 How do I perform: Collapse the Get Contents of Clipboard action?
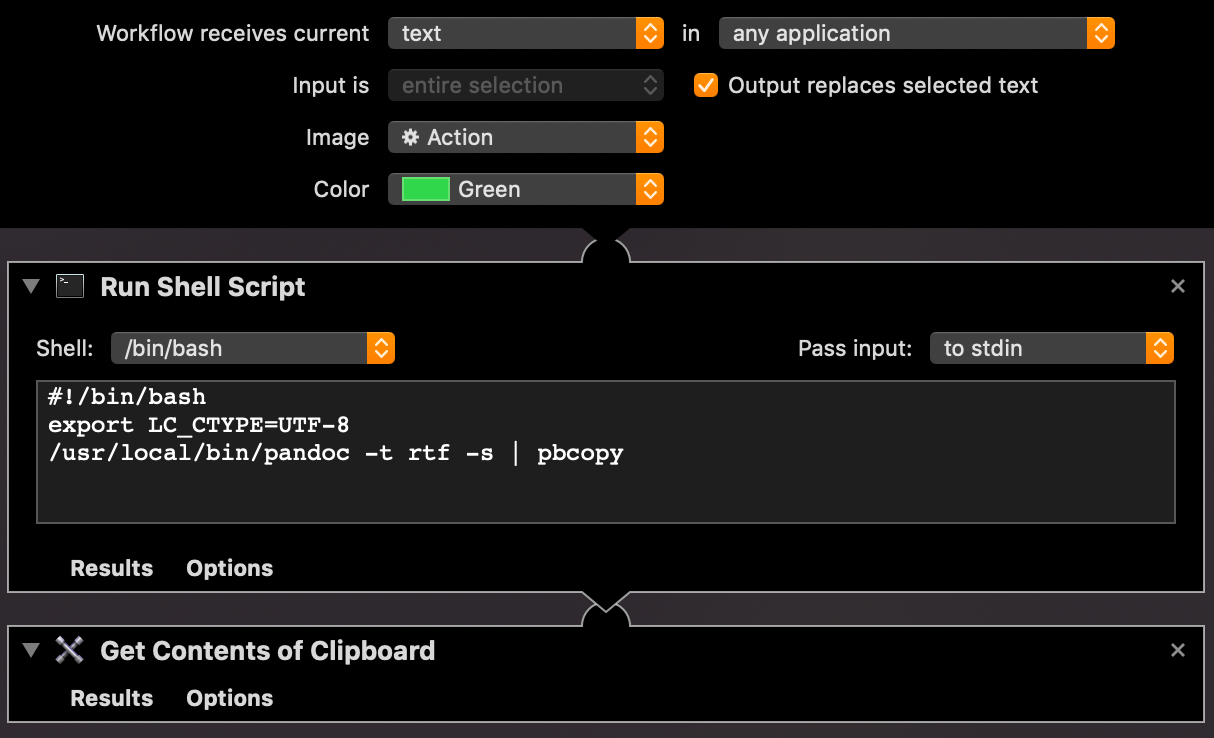click(30, 650)
